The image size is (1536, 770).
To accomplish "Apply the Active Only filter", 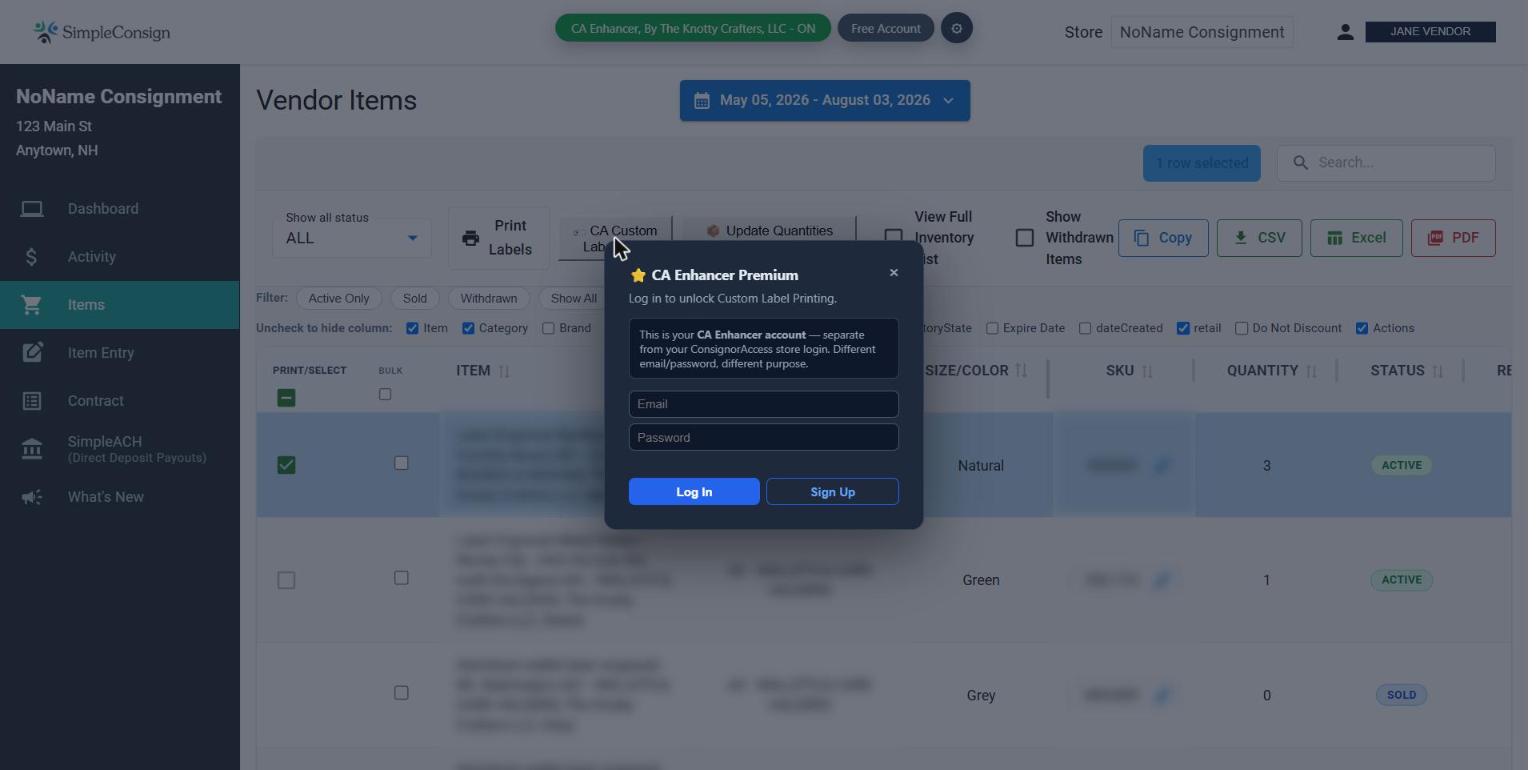I will [339, 299].
